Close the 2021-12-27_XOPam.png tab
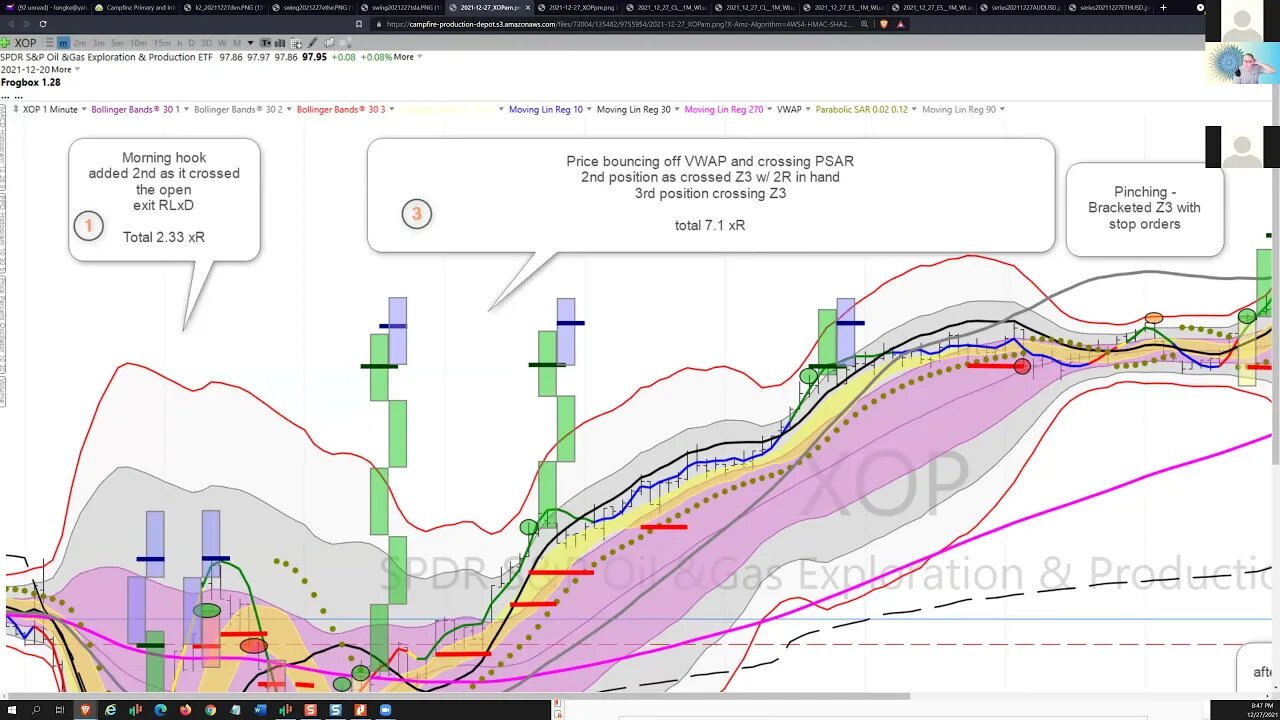The image size is (1280, 720). click(527, 7)
